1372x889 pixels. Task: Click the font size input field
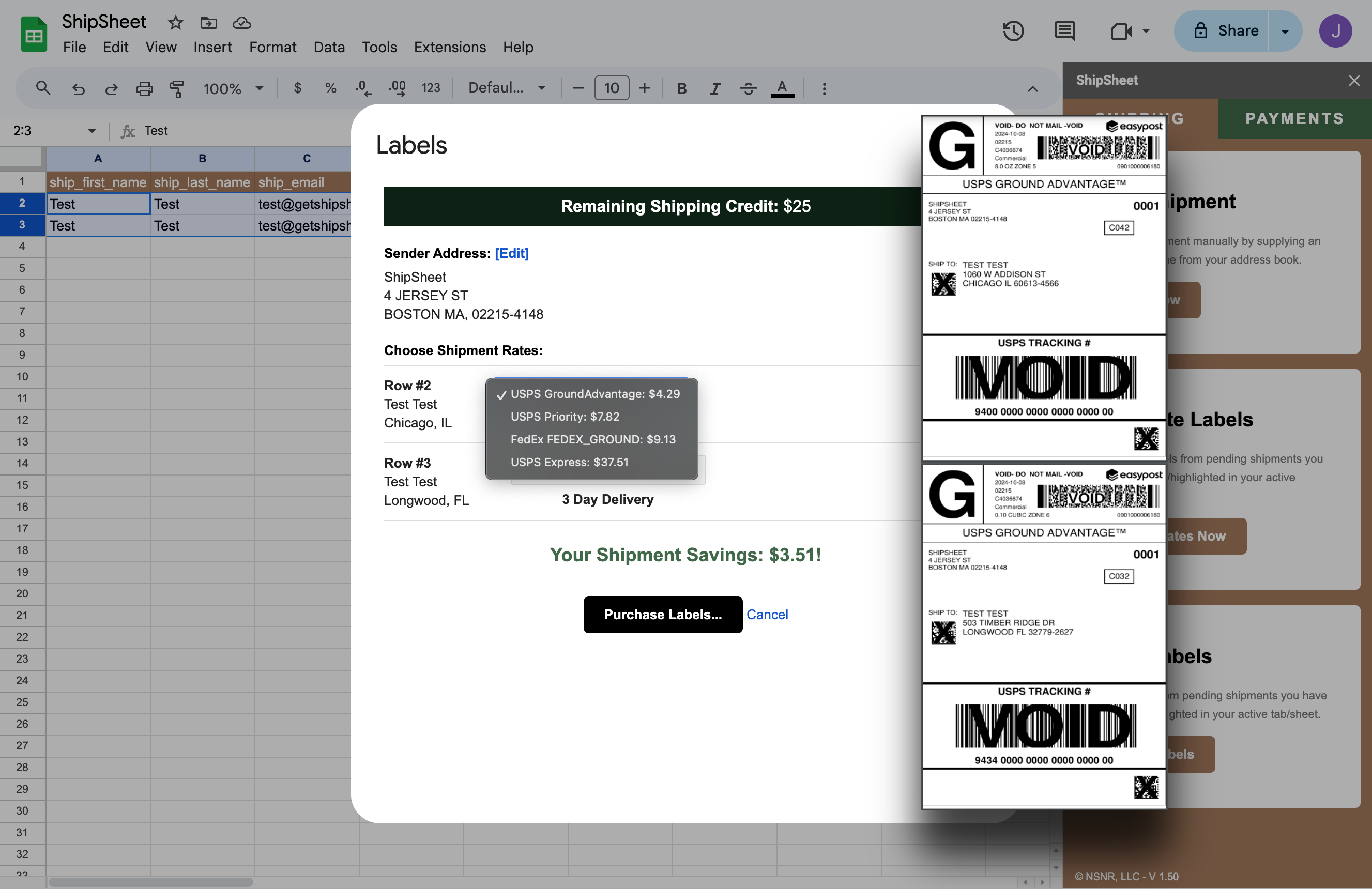pos(611,88)
